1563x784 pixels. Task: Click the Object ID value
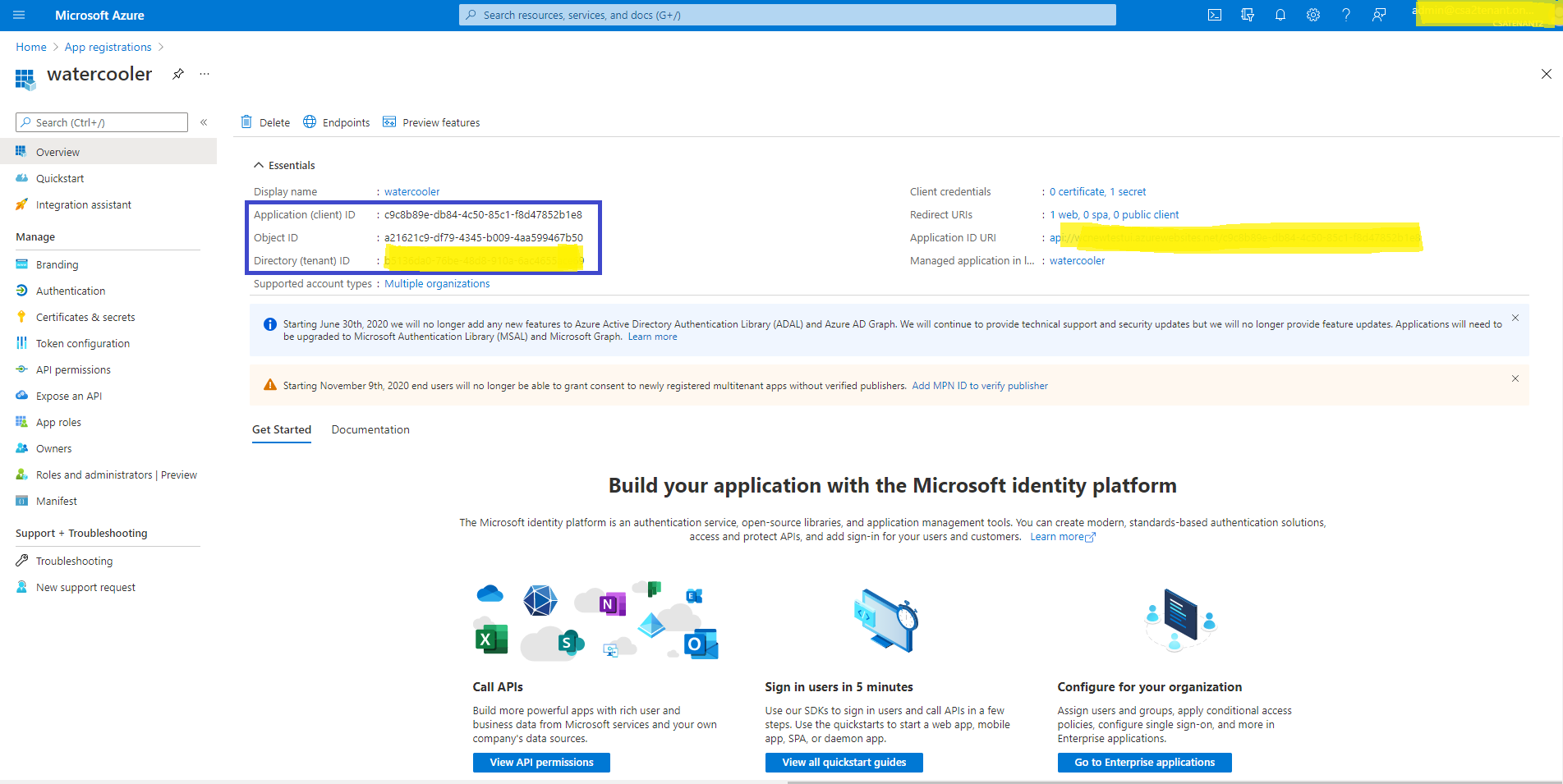[484, 237]
